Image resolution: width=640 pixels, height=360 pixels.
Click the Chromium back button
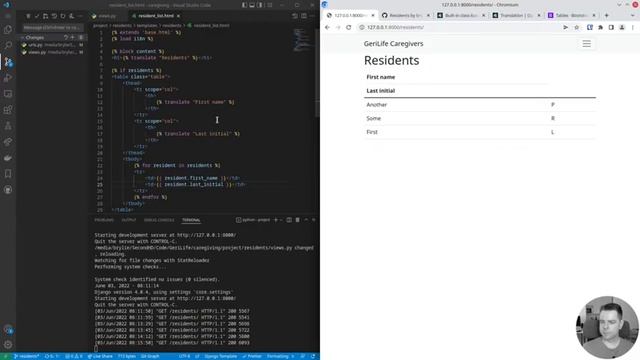pos(327,27)
